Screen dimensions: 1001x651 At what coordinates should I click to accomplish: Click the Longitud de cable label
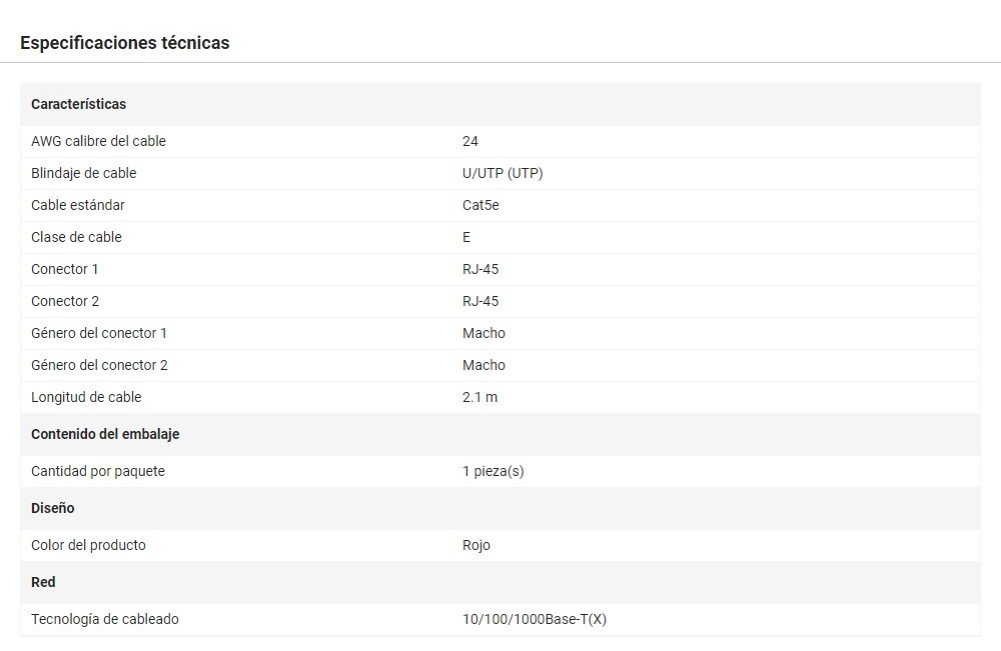point(86,397)
